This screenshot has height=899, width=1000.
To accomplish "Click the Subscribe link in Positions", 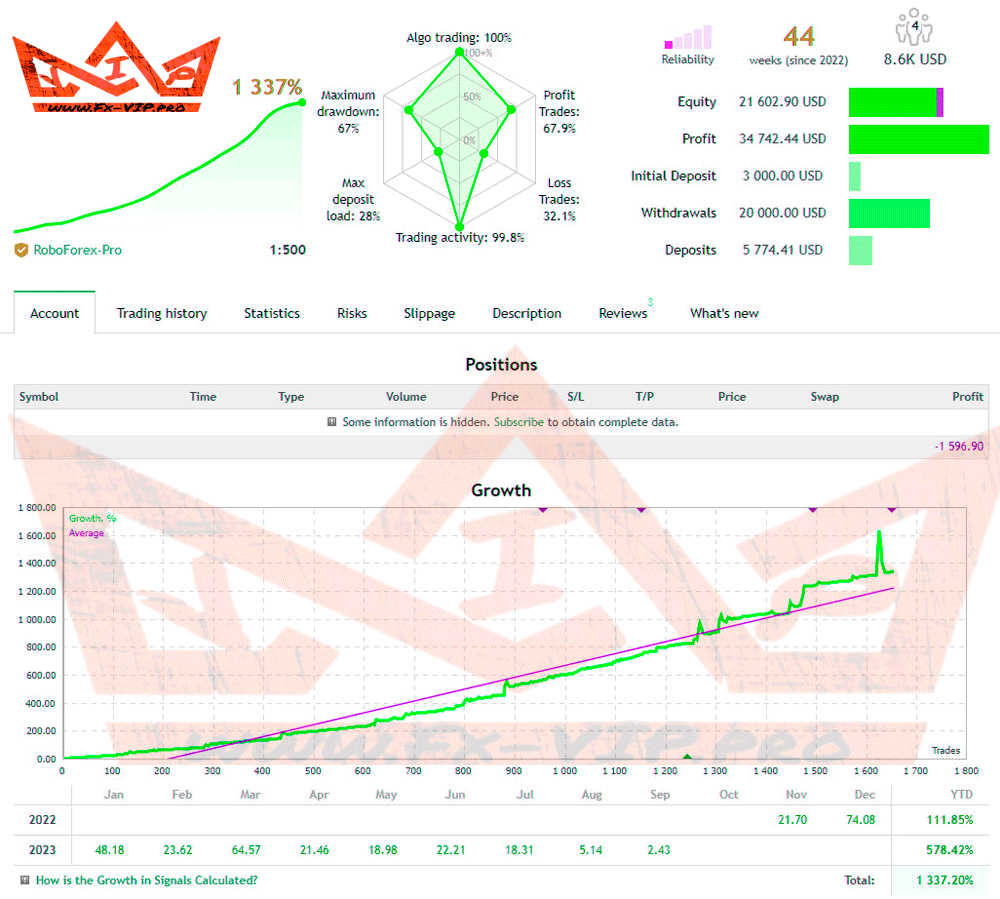I will tap(519, 422).
